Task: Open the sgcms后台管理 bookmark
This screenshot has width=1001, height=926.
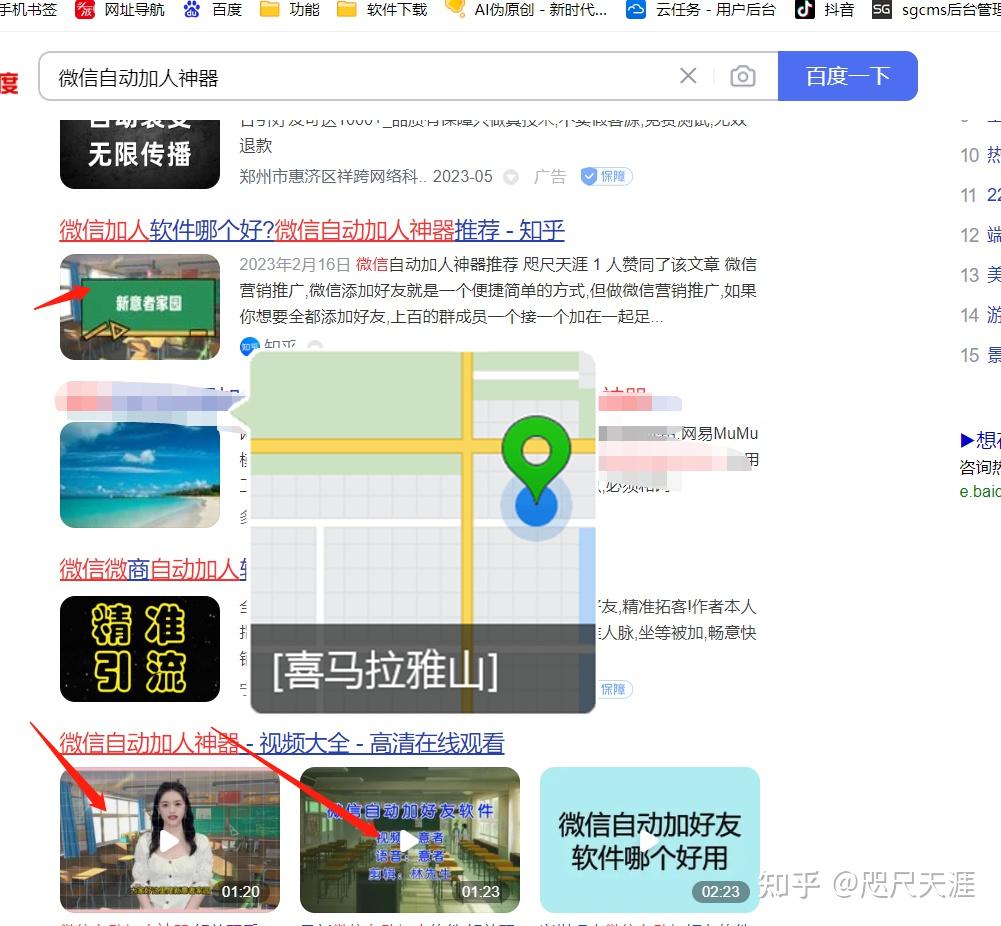Action: (937, 10)
